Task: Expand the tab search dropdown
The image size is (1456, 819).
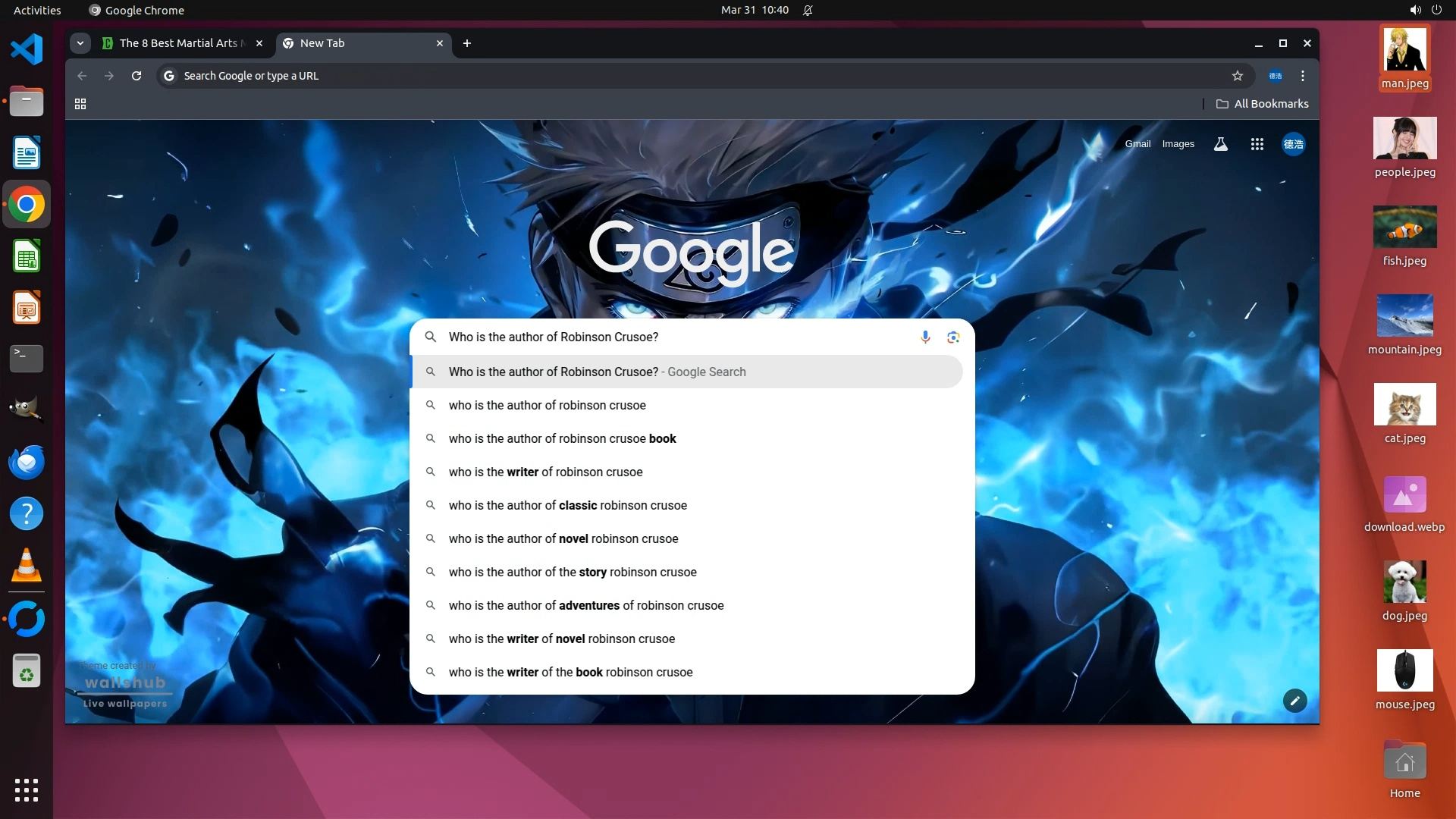Action: tap(80, 43)
